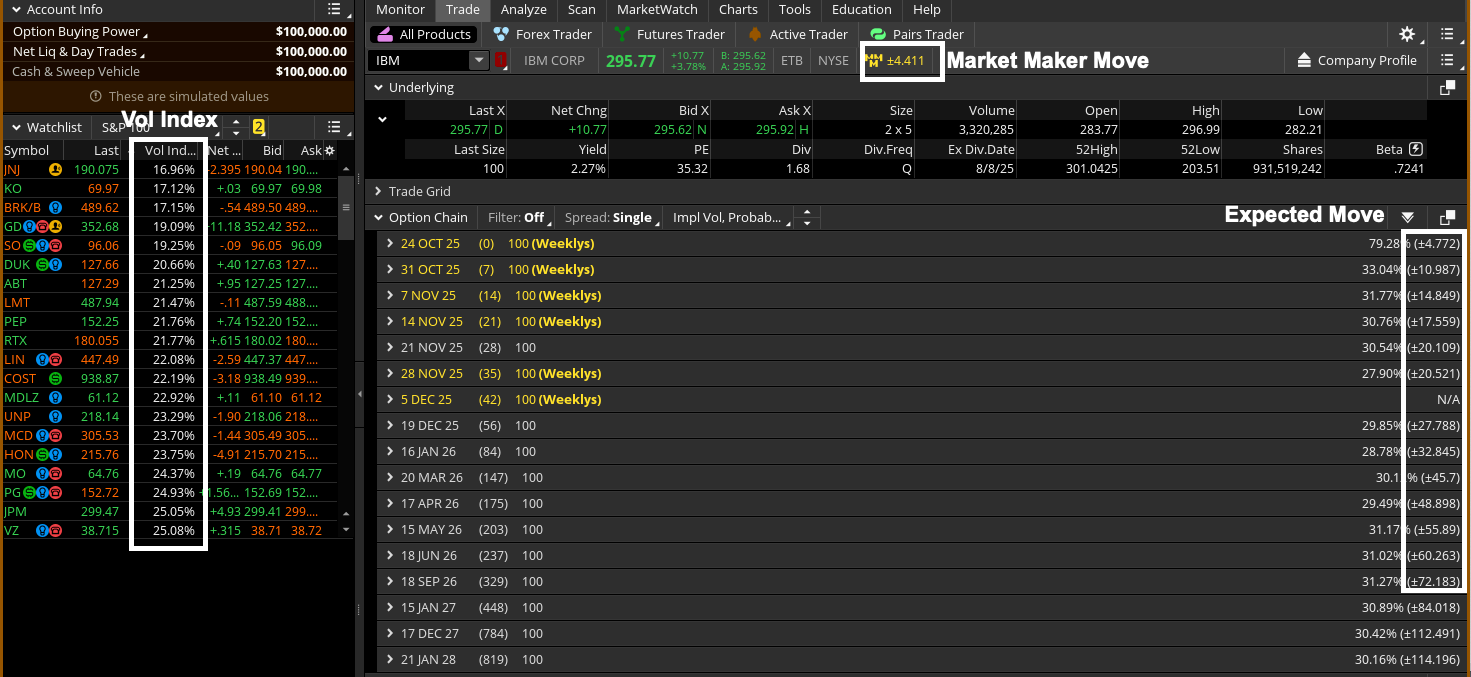Collapse the Account Info panel
The image size is (1471, 677).
coord(16,9)
